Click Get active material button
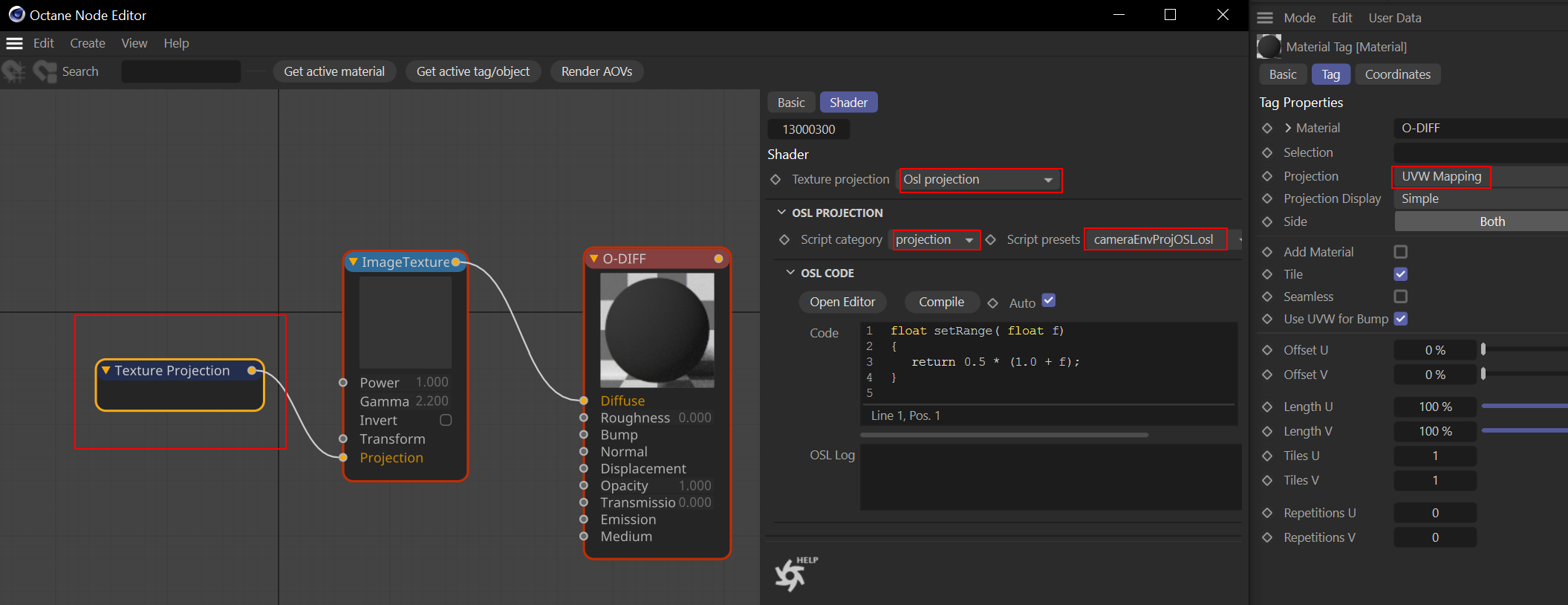Image resolution: width=1568 pixels, height=605 pixels. click(334, 71)
